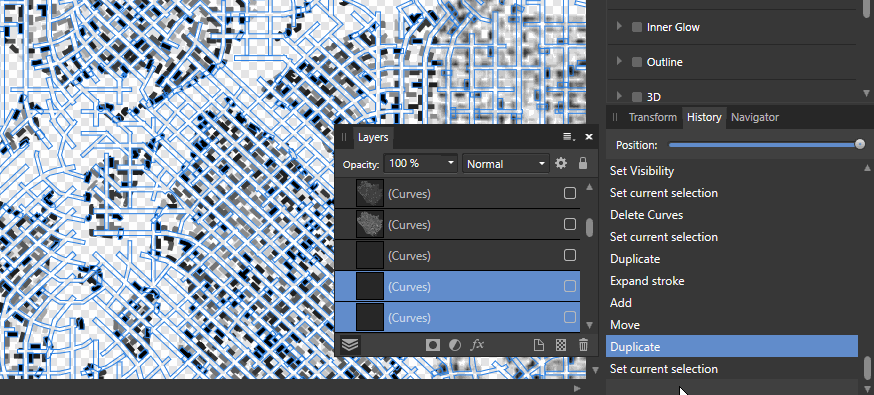Open layer effects fx icon
This screenshot has width=874, height=395.
point(477,345)
